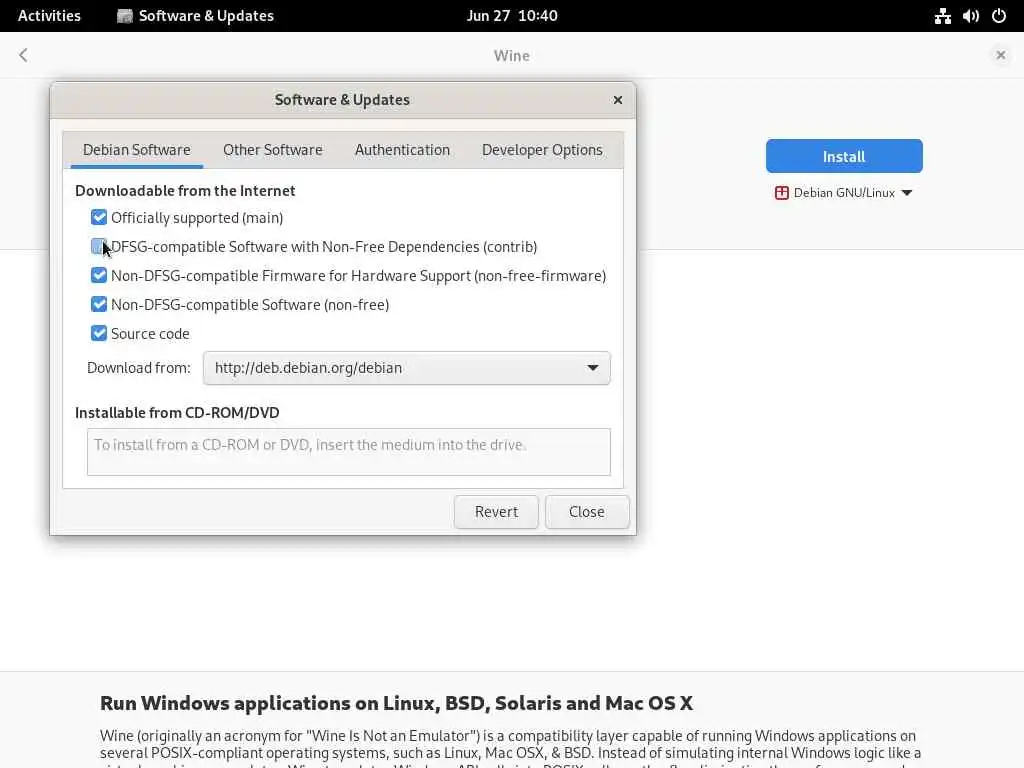Screen dimensions: 1024x768
Task: Click the Software & Updates dialog title bar
Action: pos(342,100)
